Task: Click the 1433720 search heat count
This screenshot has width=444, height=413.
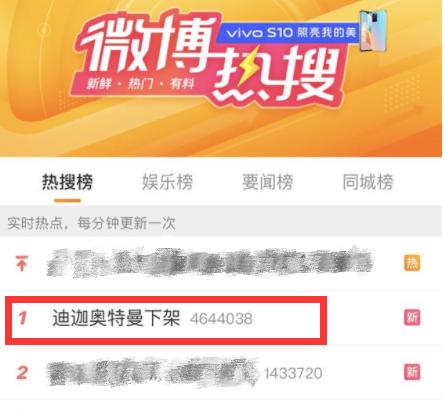Action: click(x=293, y=373)
